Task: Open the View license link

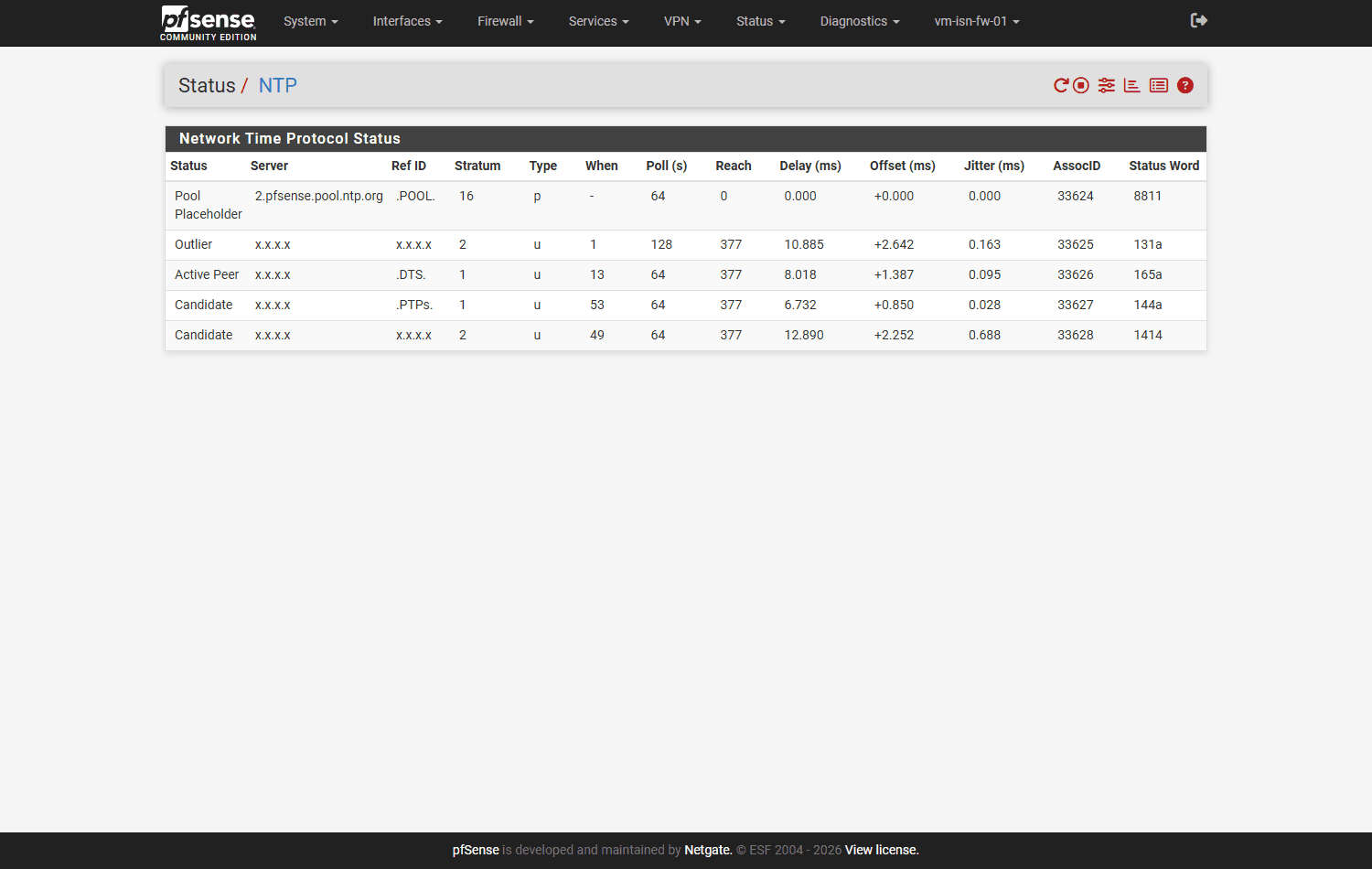Action: coord(882,850)
